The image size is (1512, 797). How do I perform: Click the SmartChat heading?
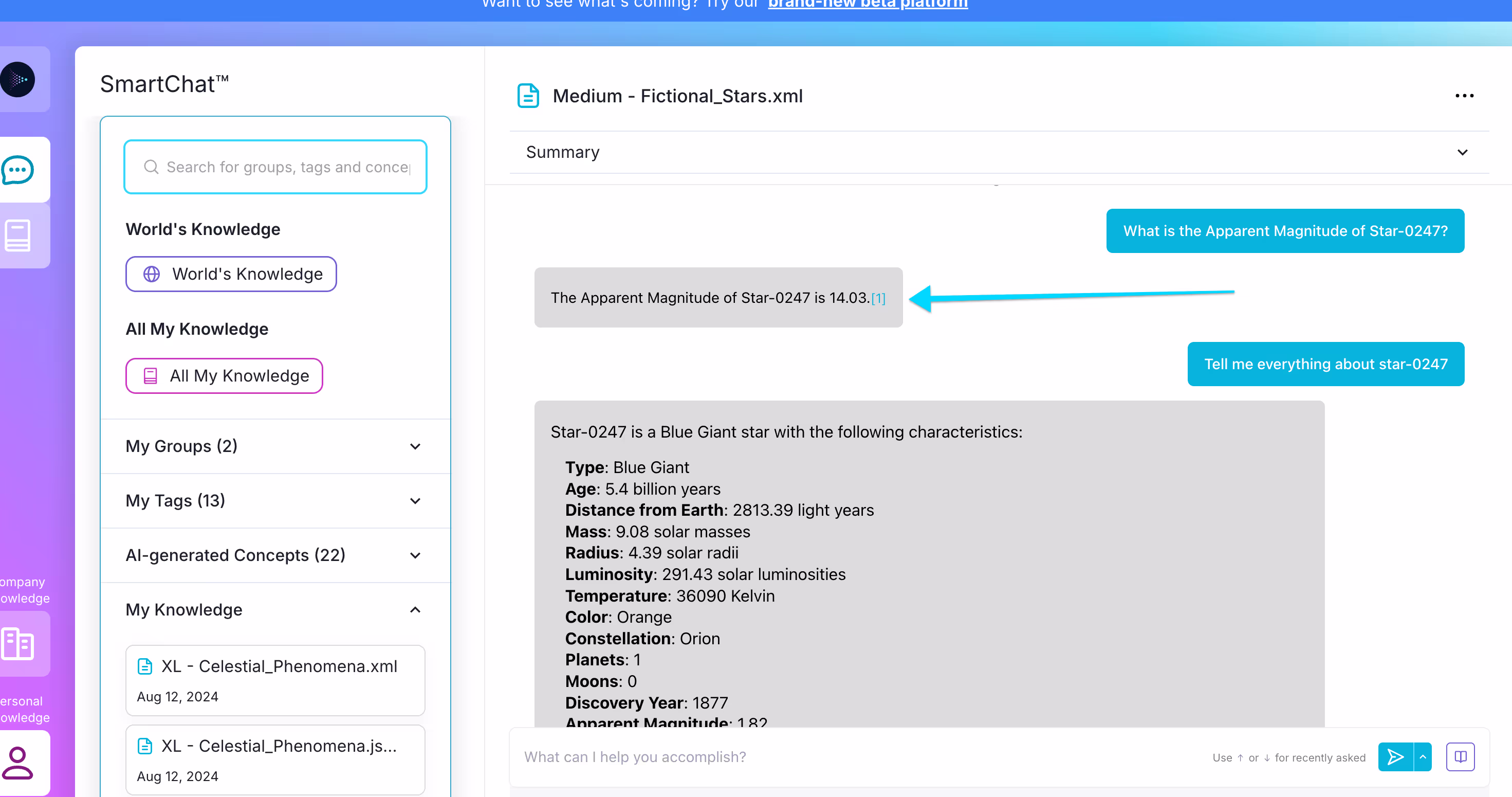click(x=164, y=84)
